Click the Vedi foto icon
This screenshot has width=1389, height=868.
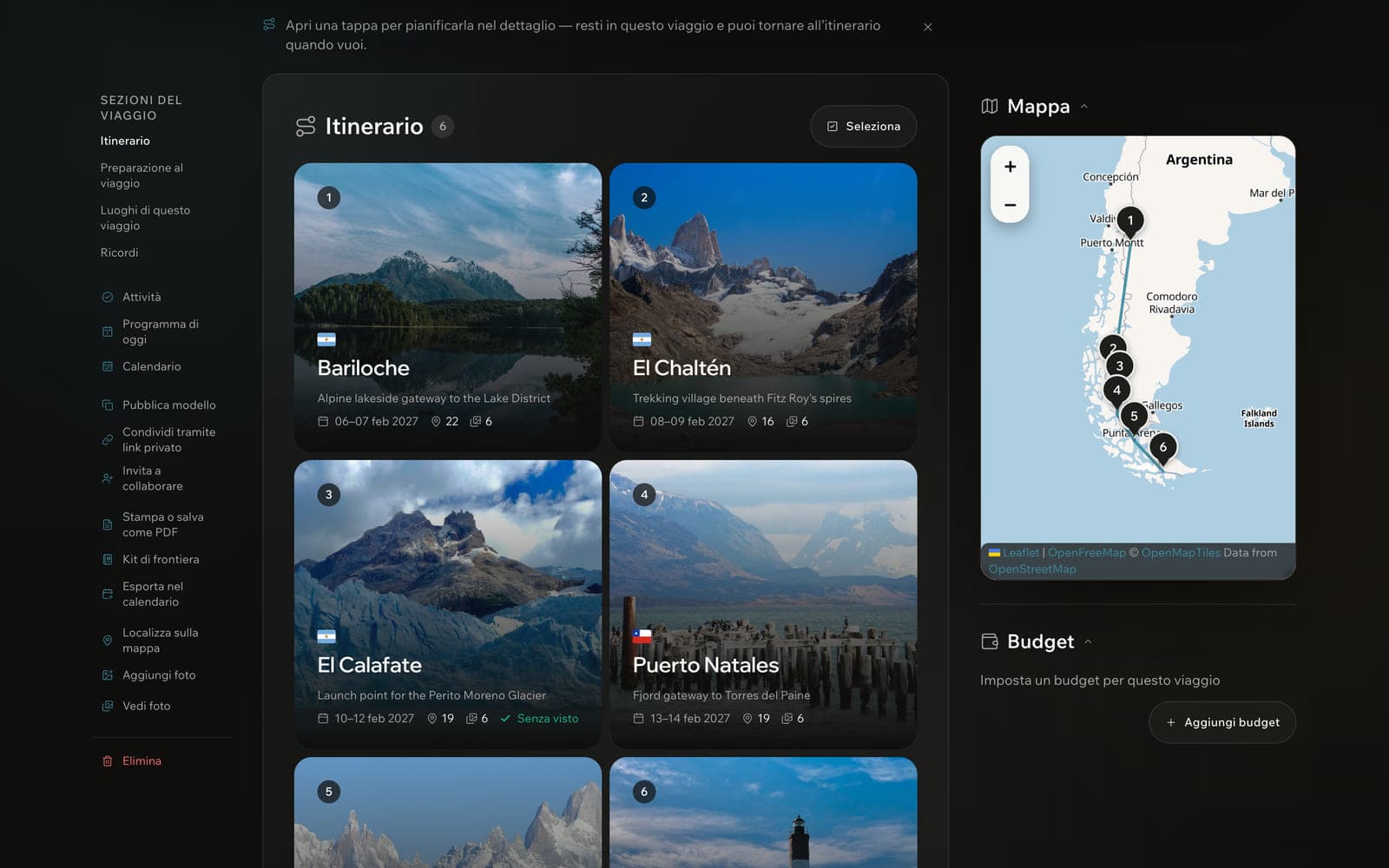coord(108,706)
